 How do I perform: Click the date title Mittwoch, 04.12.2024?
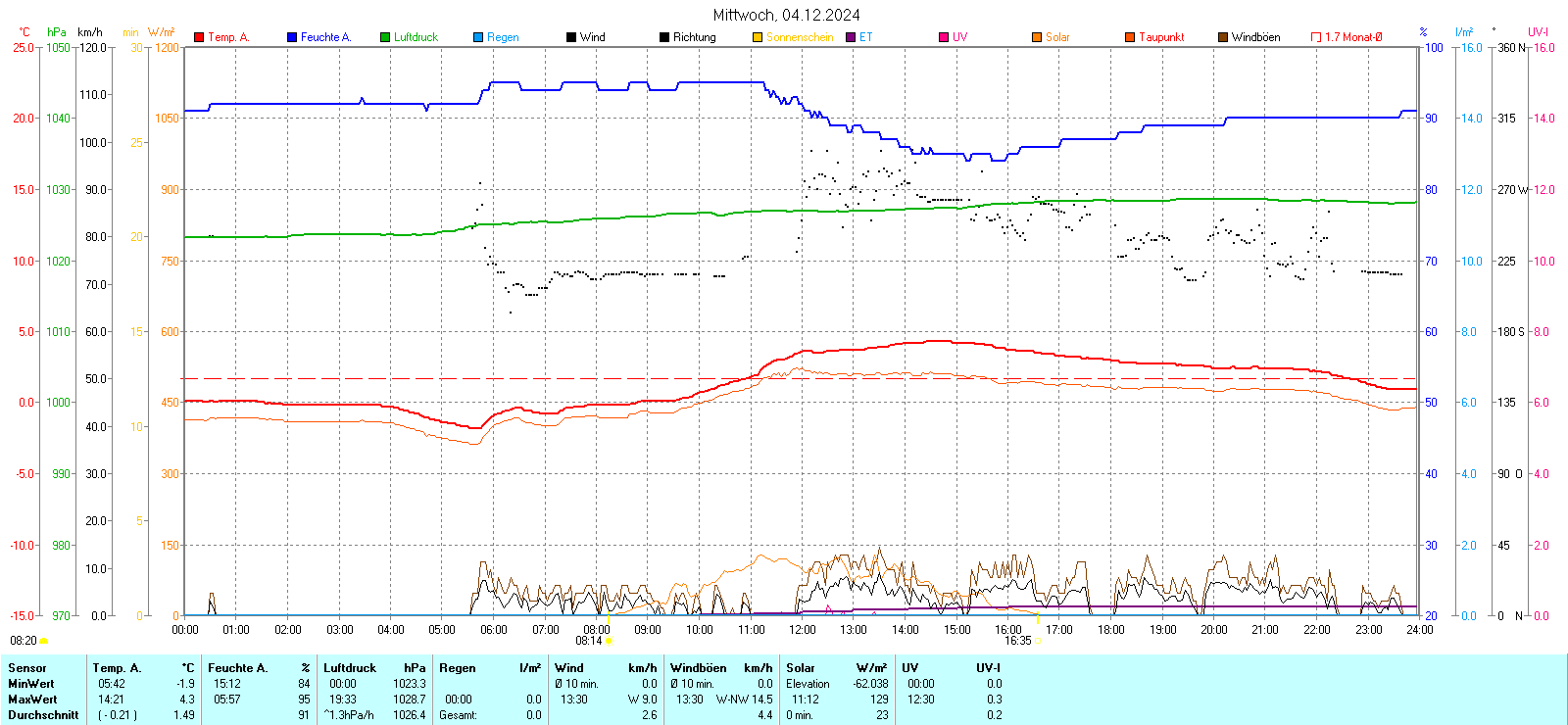[786, 15]
